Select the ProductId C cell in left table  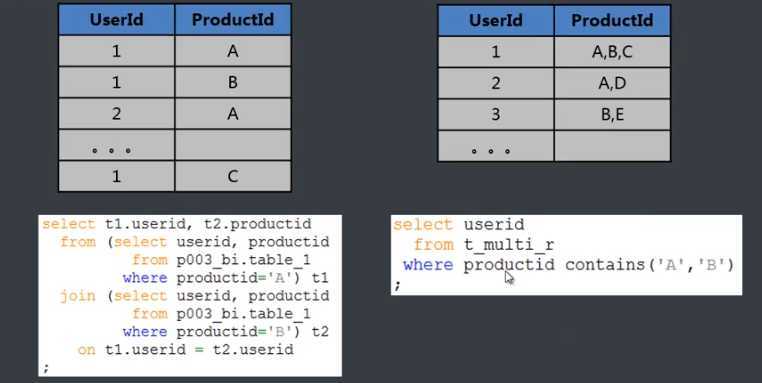[233, 176]
